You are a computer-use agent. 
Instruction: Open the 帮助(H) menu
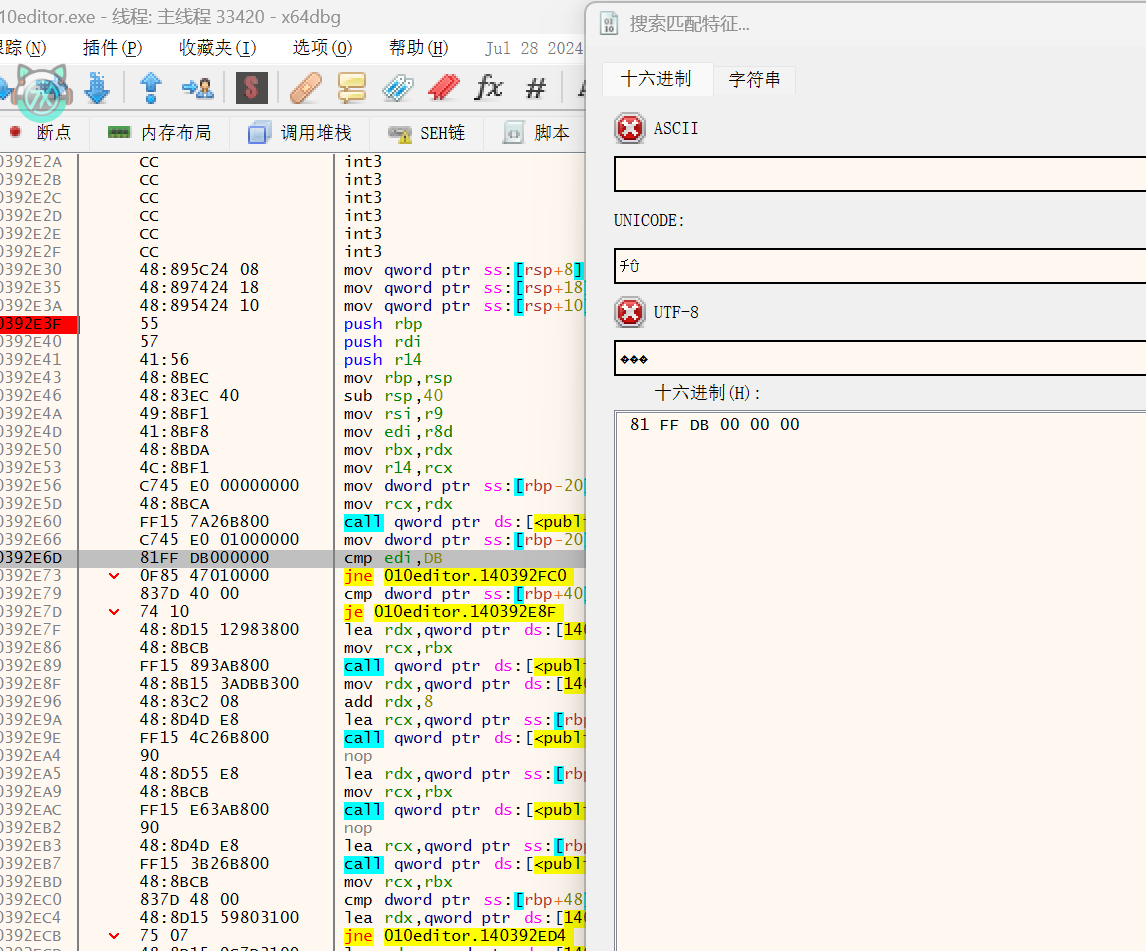tap(418, 48)
